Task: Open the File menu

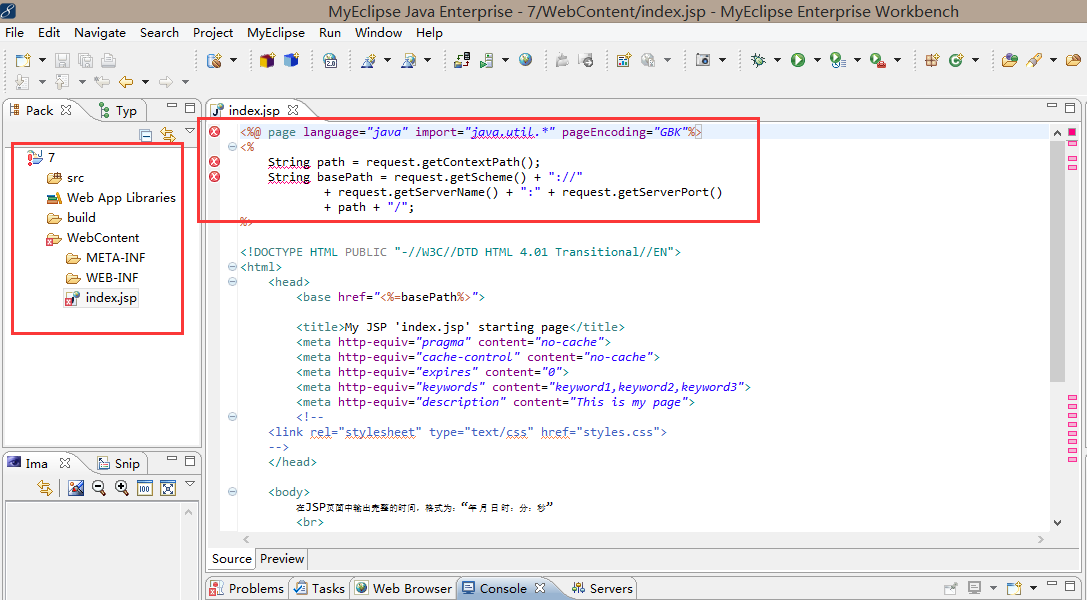Action: click(x=15, y=33)
